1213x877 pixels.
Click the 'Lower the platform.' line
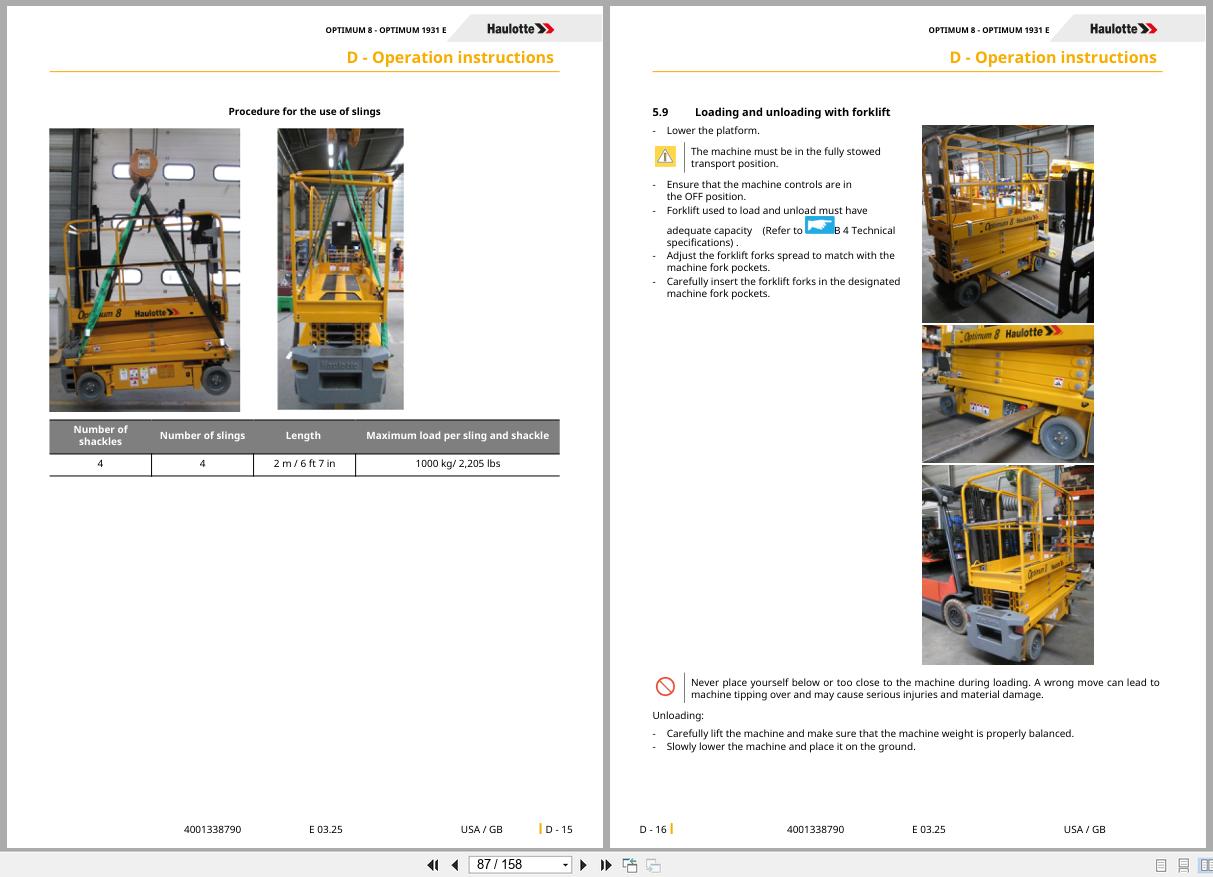[713, 131]
